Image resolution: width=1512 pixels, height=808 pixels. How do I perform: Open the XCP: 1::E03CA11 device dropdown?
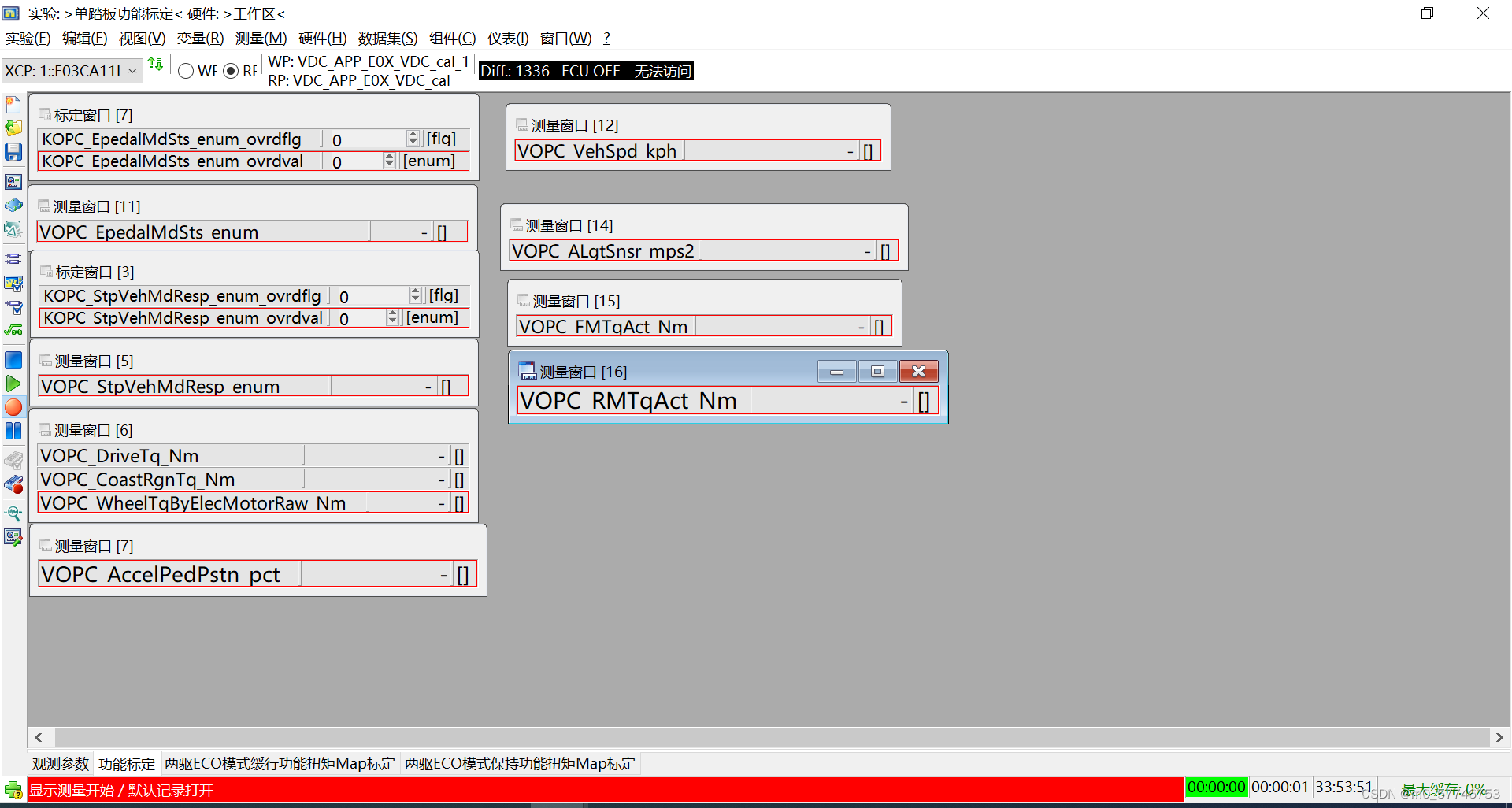click(72, 71)
